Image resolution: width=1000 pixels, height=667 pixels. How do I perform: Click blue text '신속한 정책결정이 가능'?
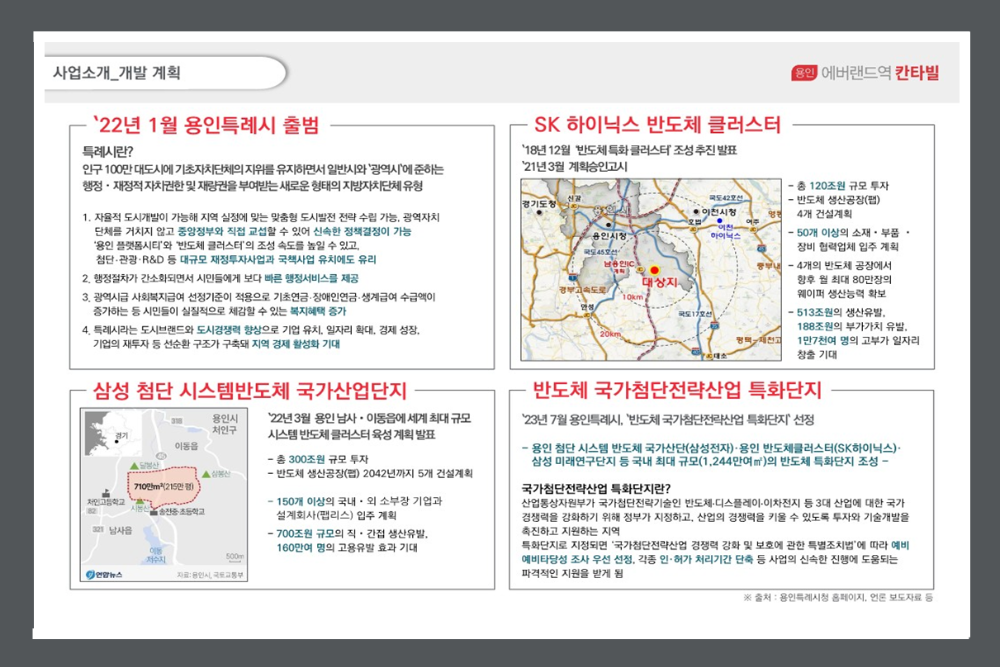point(362,231)
